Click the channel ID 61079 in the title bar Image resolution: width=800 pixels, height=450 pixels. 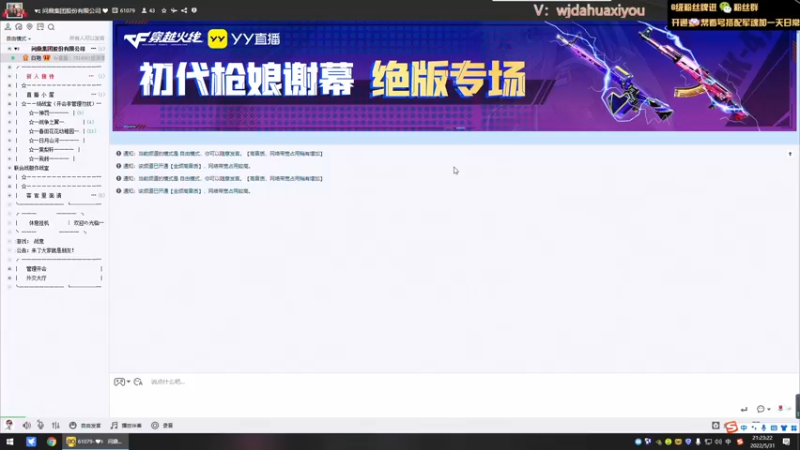pyautogui.click(x=124, y=10)
